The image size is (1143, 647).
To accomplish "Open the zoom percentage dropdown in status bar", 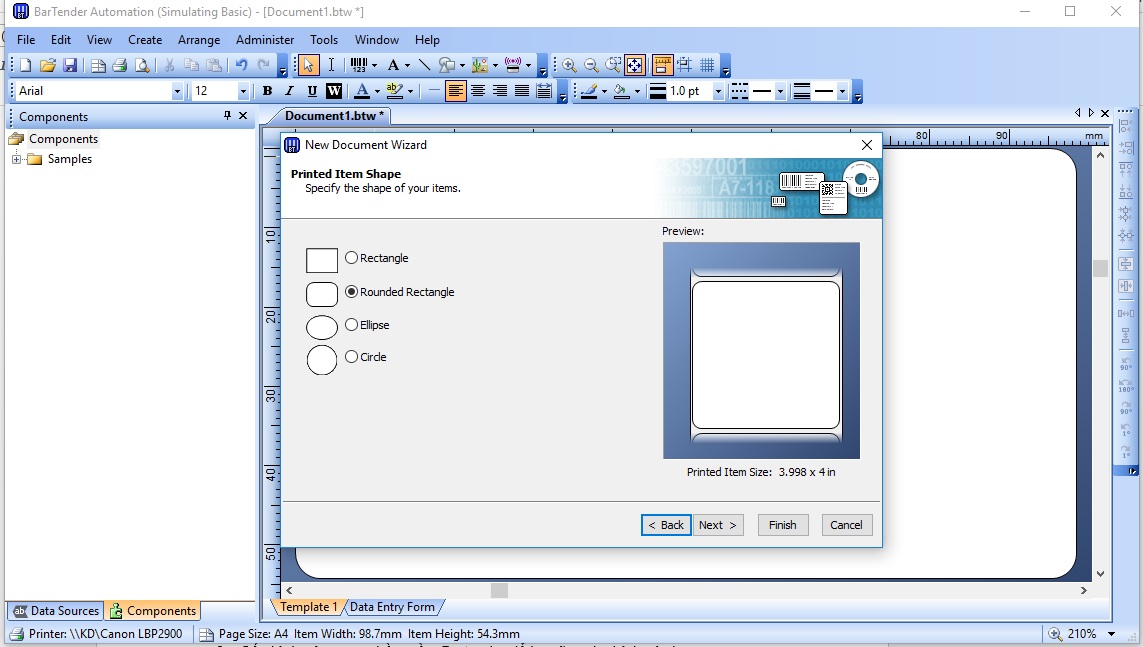I will (x=1112, y=634).
